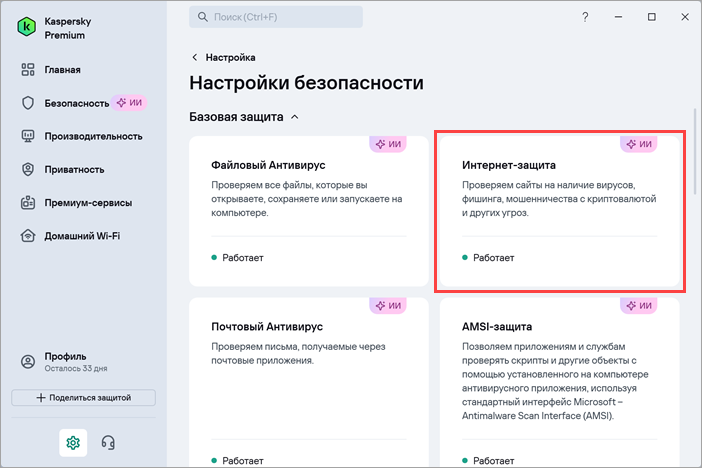Click the Kaspersky Premium logo icon
This screenshot has height=468, width=702.
pyautogui.click(x=27, y=27)
